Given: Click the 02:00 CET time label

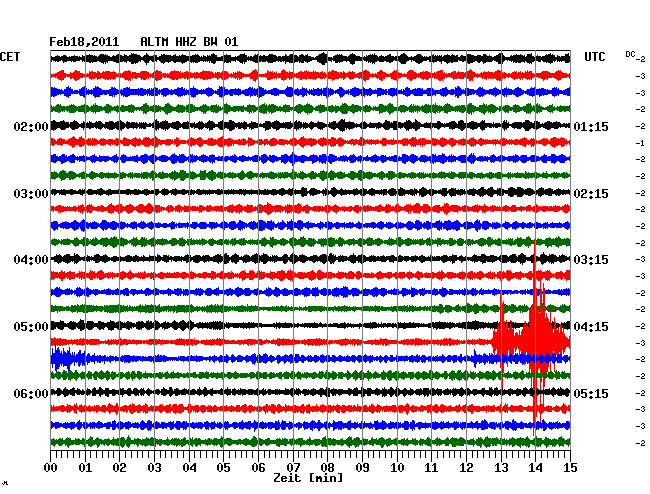Looking at the screenshot, I should [x=31, y=126].
